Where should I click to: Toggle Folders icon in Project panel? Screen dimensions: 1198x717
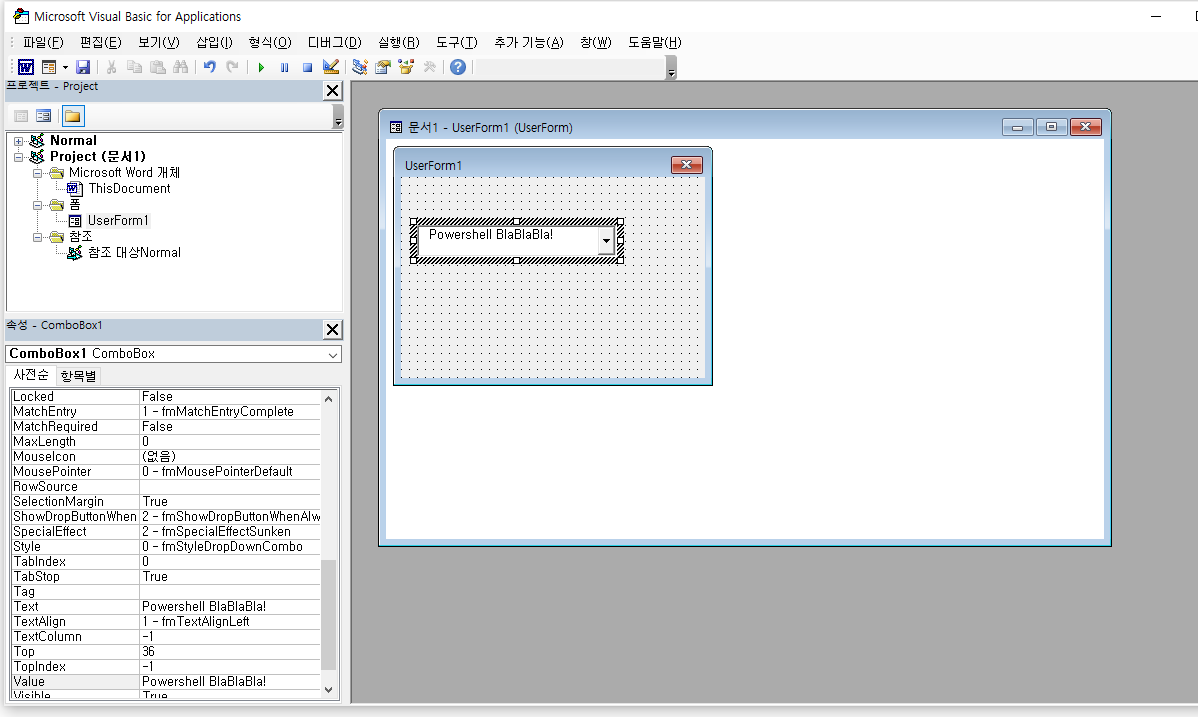click(73, 116)
